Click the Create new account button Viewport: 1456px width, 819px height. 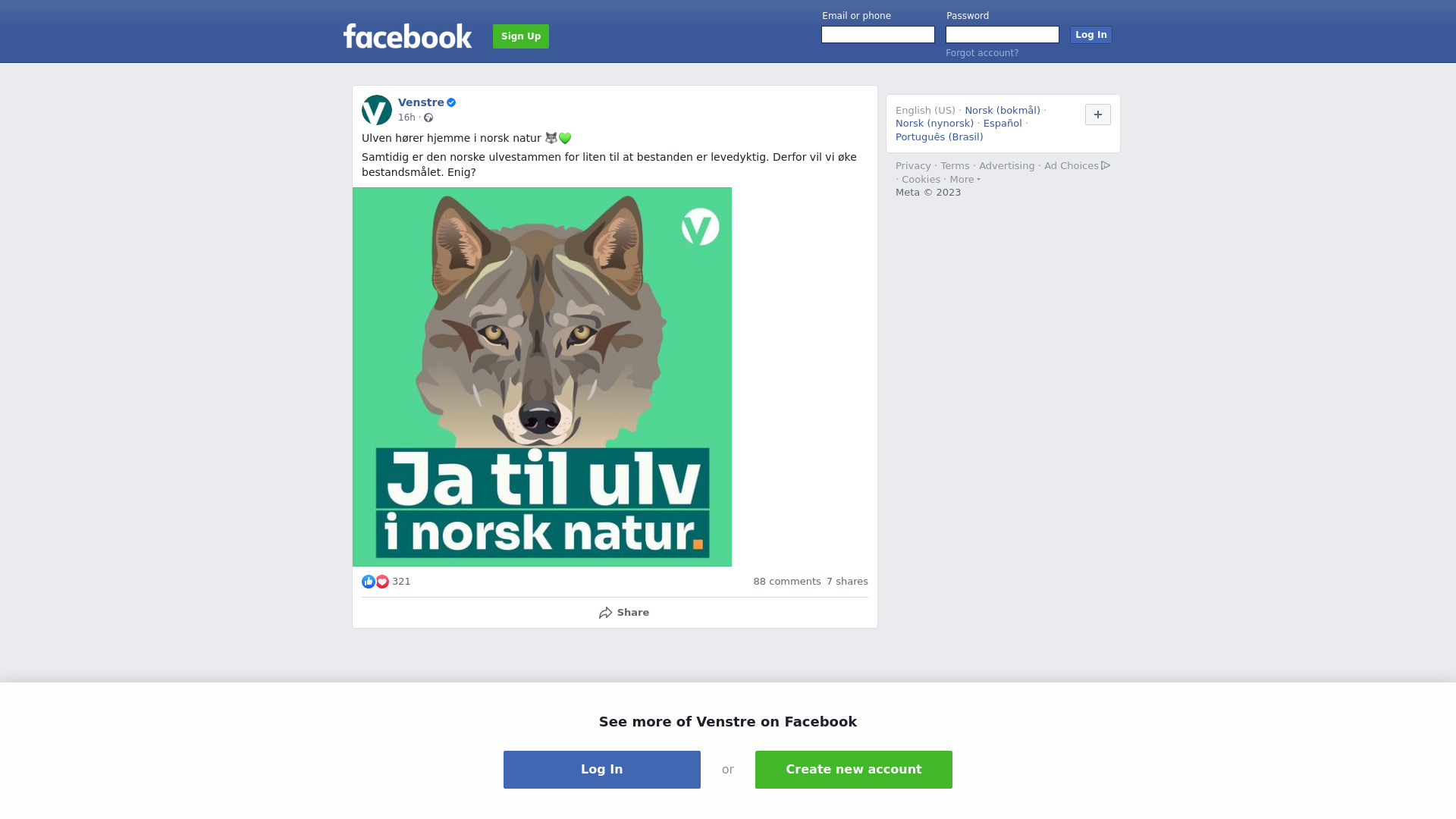(x=854, y=770)
